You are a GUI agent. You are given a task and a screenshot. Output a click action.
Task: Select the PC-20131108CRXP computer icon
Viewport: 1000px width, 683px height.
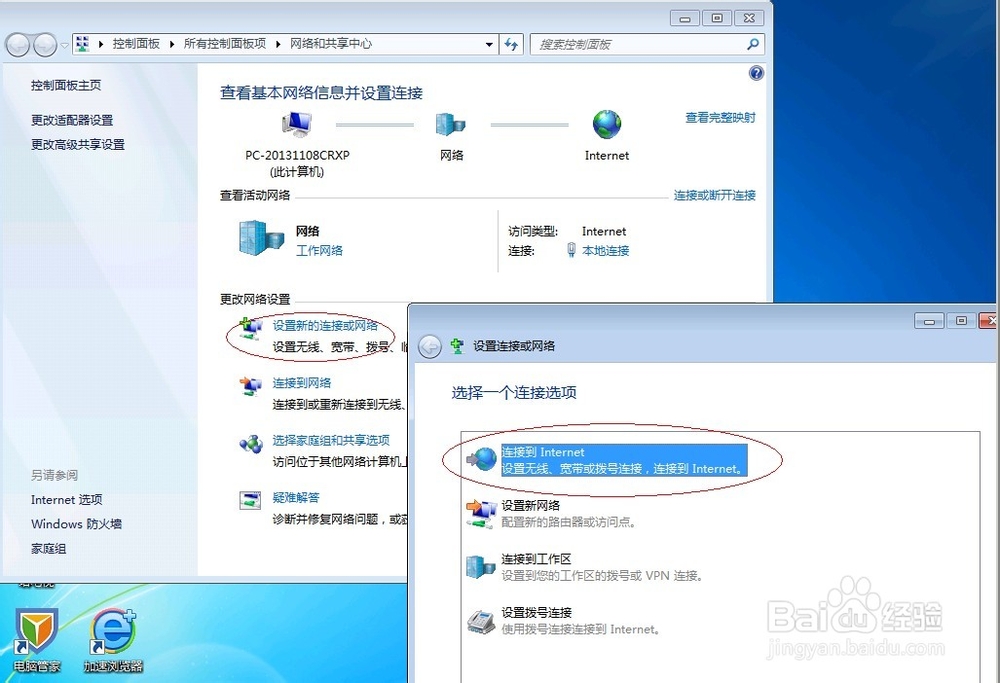click(x=295, y=125)
